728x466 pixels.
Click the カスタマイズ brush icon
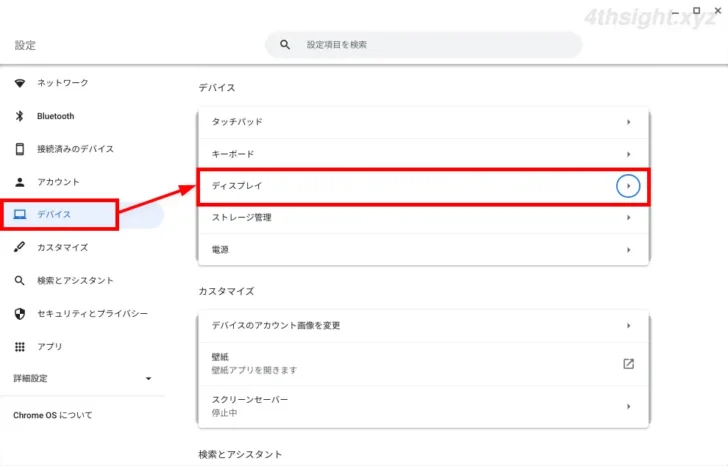click(x=20, y=247)
